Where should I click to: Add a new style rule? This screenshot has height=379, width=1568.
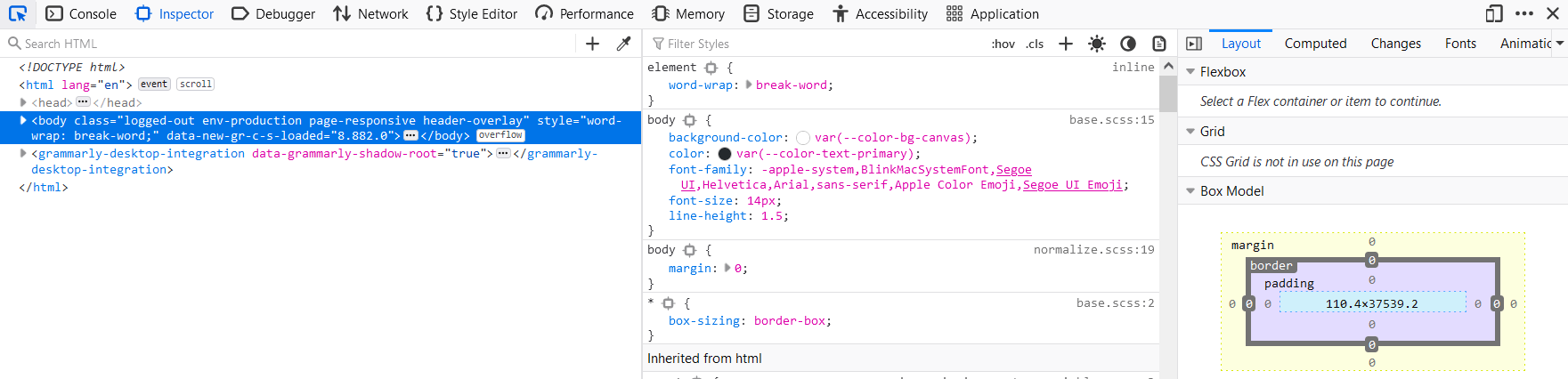pyautogui.click(x=1066, y=44)
